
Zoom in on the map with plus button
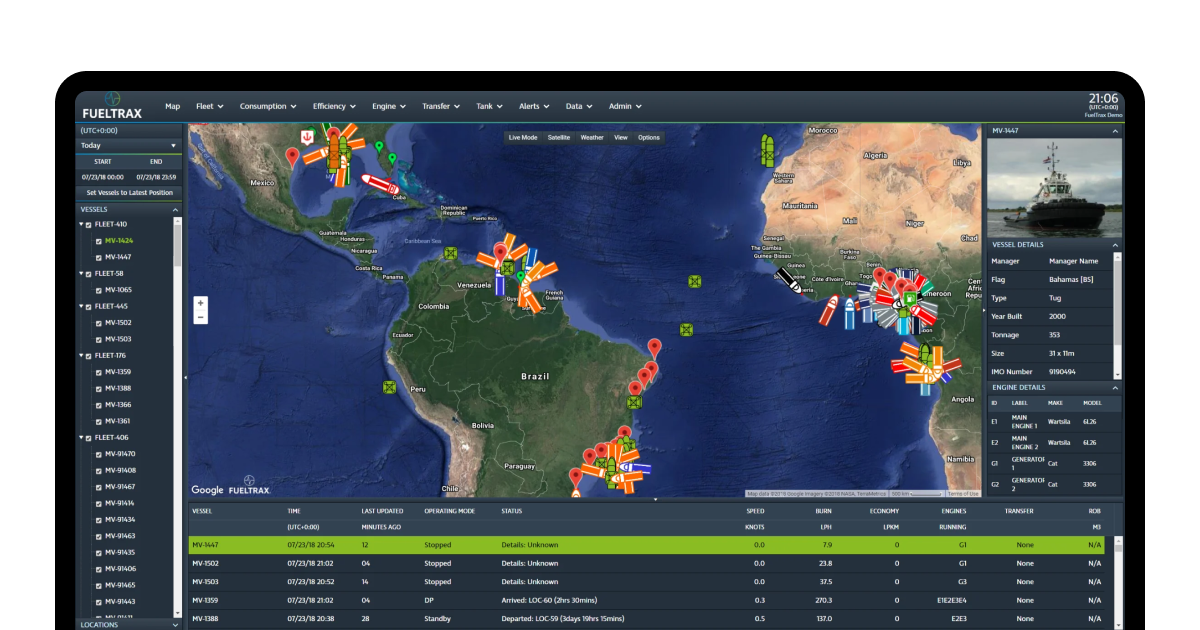pos(201,303)
